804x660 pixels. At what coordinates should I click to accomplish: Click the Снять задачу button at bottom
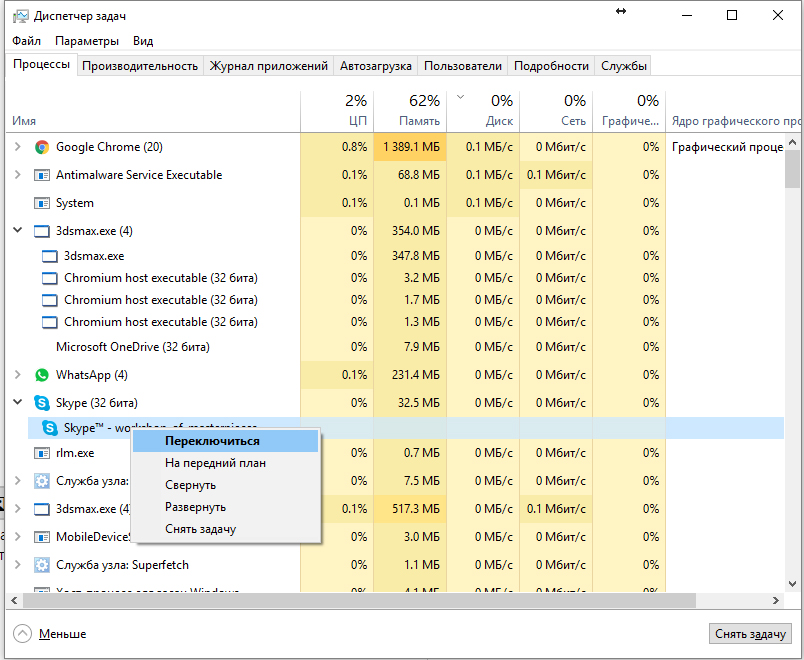click(x=750, y=634)
